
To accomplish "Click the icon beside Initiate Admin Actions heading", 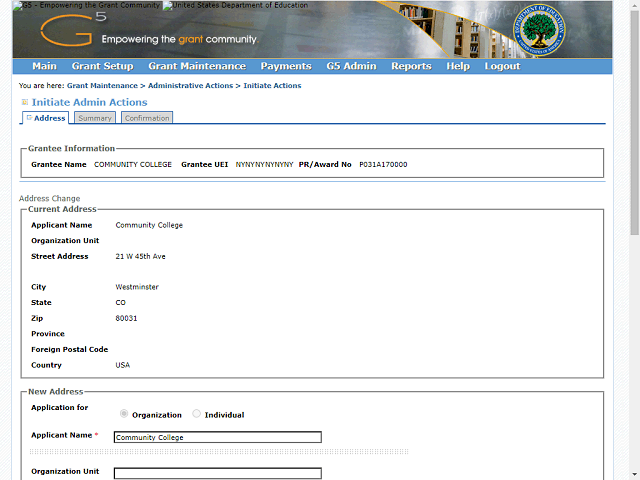I will [x=25, y=102].
